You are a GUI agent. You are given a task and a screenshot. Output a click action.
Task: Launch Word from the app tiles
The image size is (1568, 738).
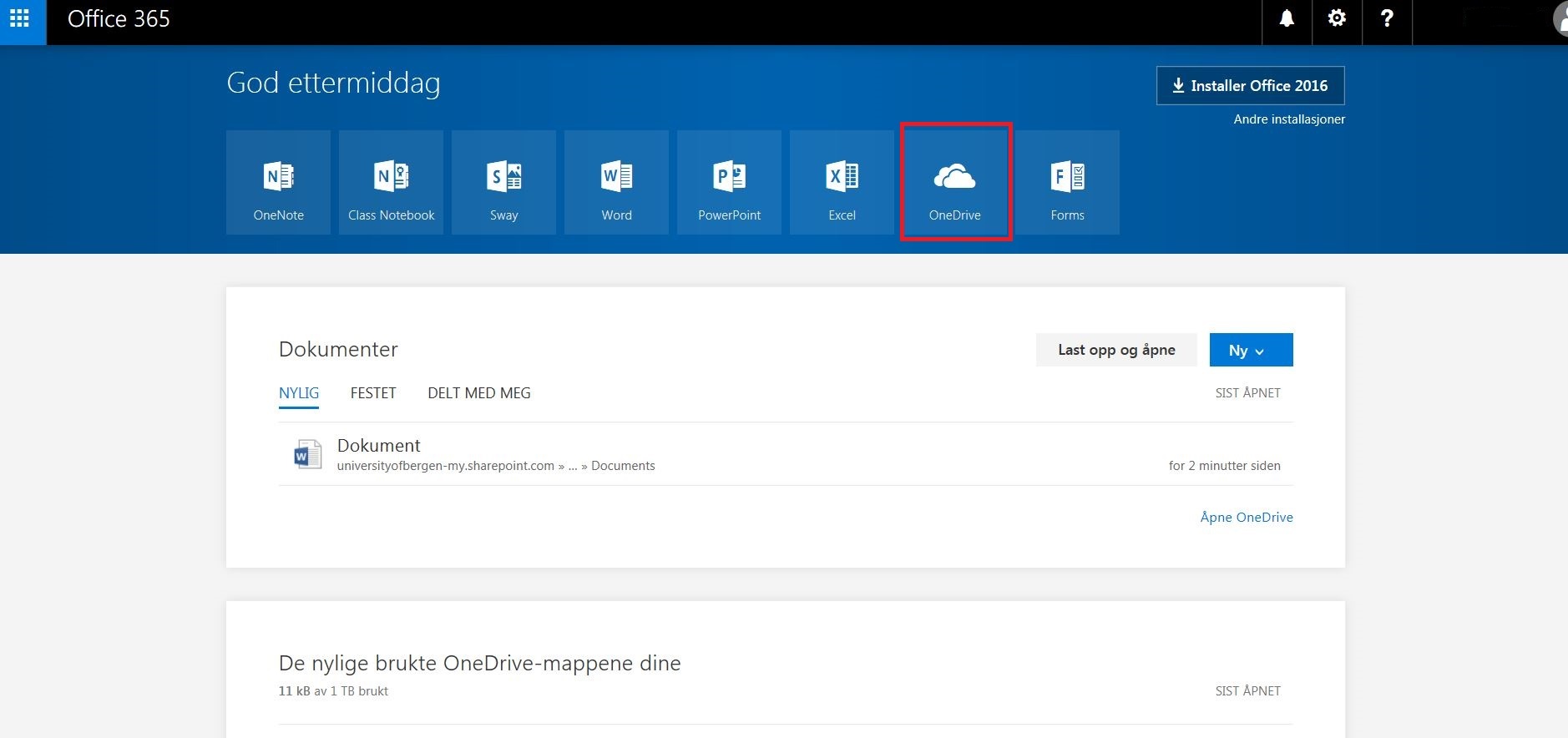616,182
